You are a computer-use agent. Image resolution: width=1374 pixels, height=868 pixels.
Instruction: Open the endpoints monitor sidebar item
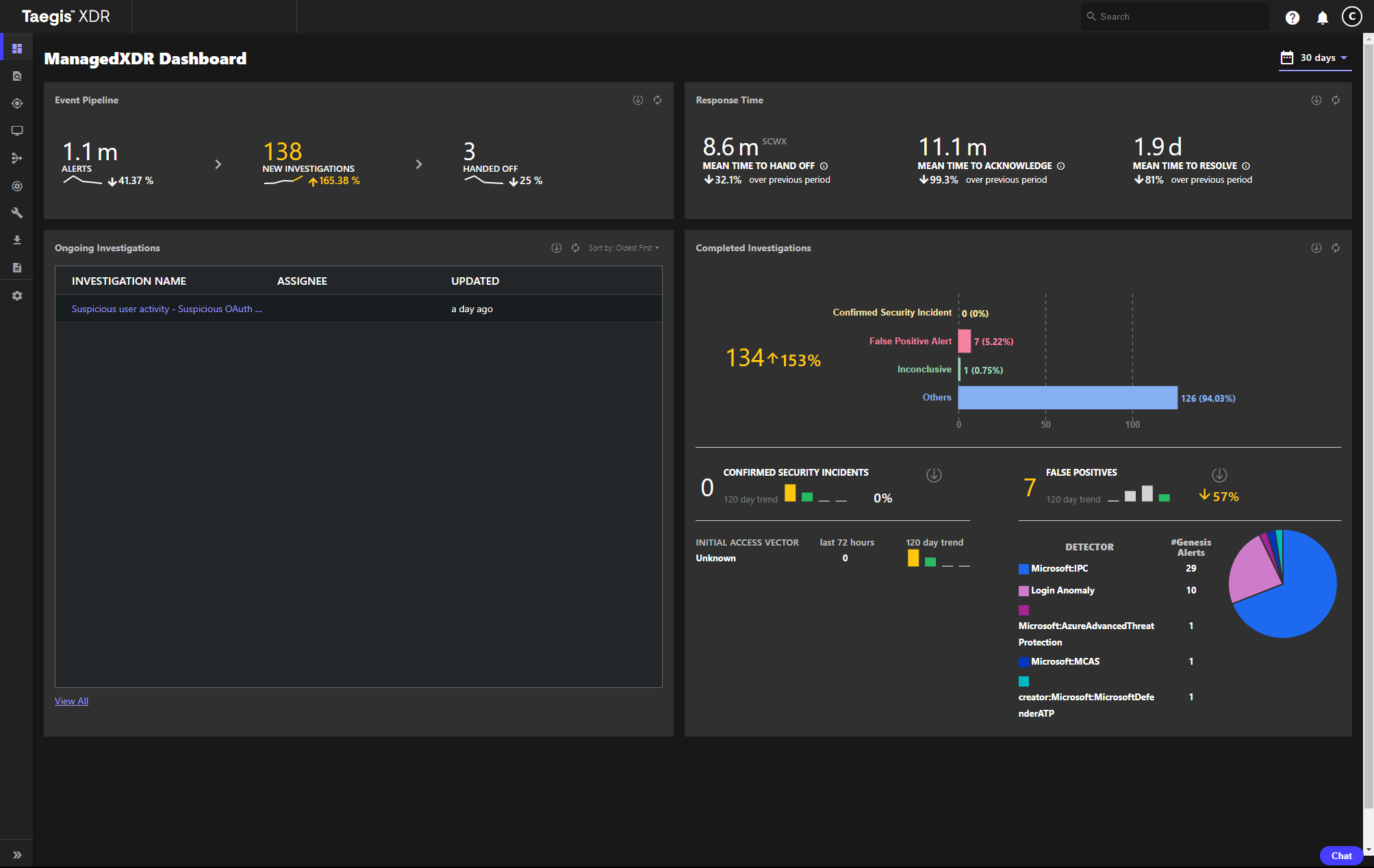tap(17, 131)
